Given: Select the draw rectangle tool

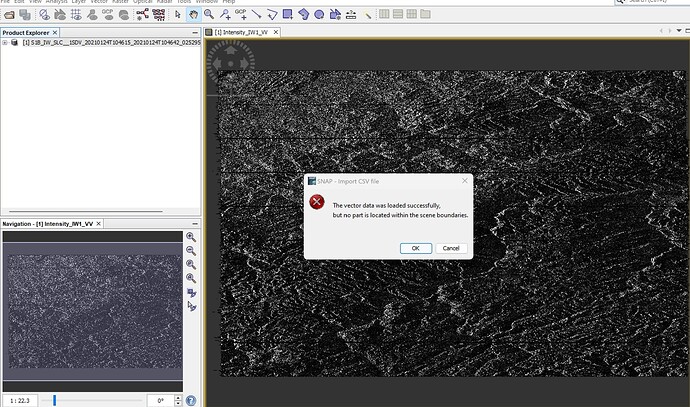Looking at the screenshot, I should 288,15.
